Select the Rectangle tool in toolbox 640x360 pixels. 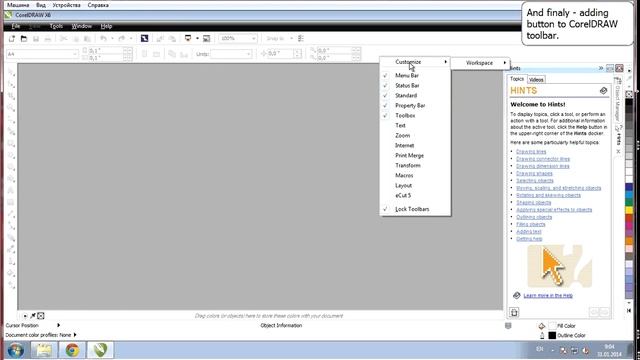(11, 144)
